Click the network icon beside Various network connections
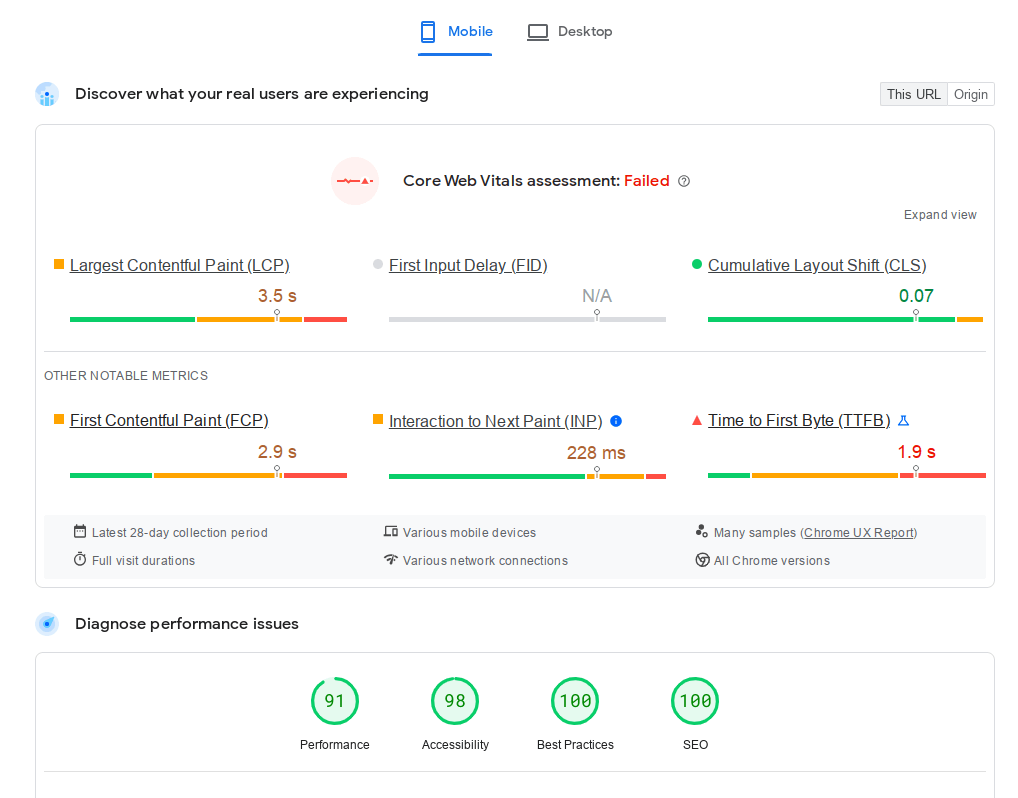This screenshot has height=798, width=1018. click(391, 560)
